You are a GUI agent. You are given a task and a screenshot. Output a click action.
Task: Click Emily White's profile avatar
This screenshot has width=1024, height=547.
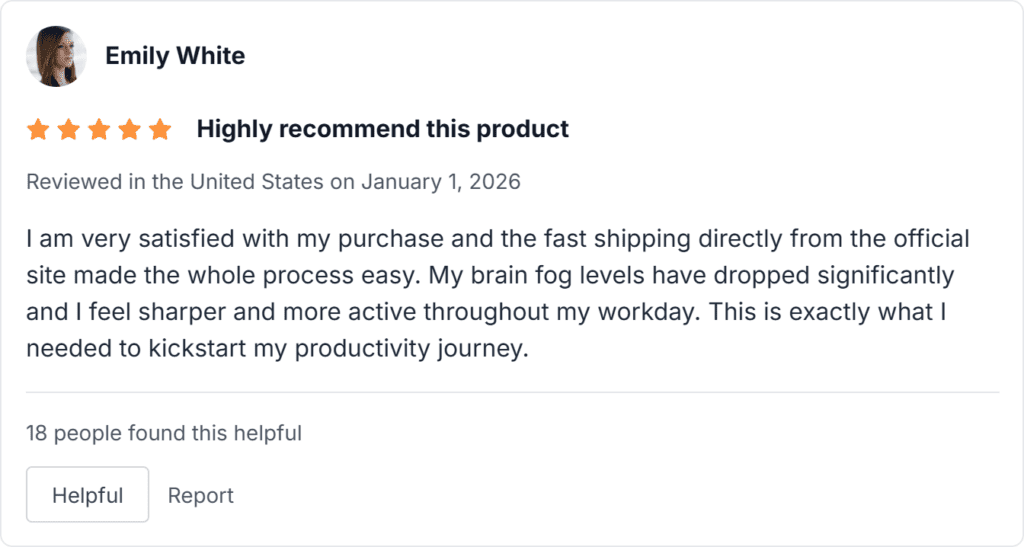56,56
